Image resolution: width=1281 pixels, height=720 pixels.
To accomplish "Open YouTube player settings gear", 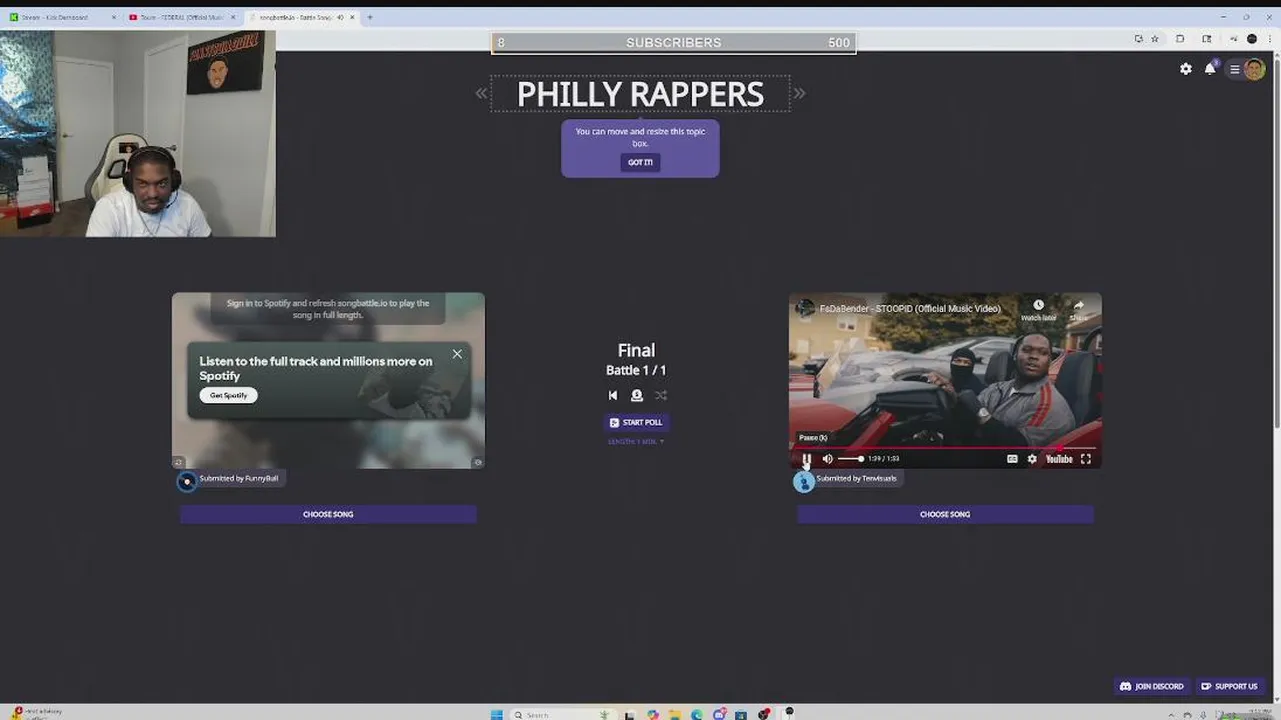I will tap(1032, 459).
